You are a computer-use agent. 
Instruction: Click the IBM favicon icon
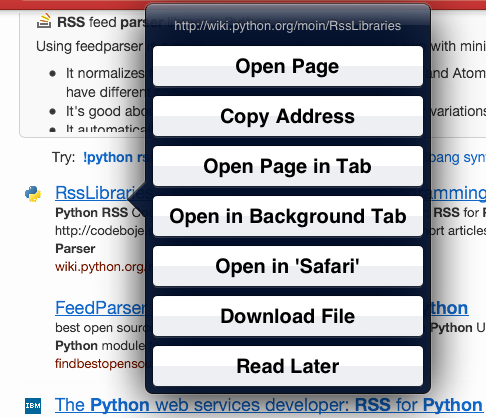pos(33,406)
